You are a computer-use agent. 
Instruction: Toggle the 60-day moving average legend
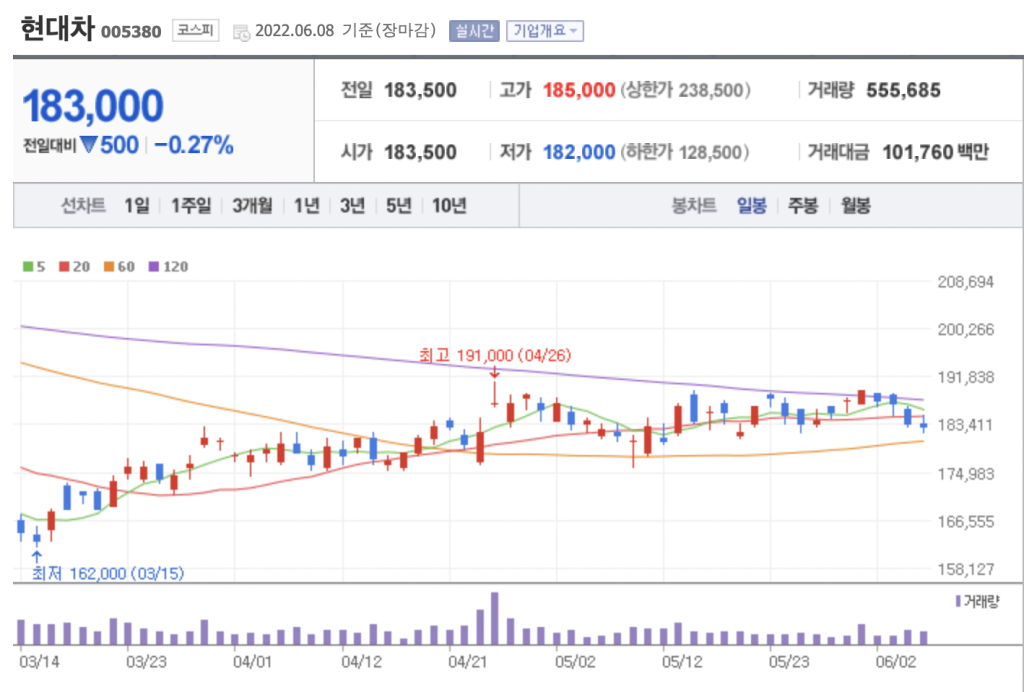pos(118,267)
